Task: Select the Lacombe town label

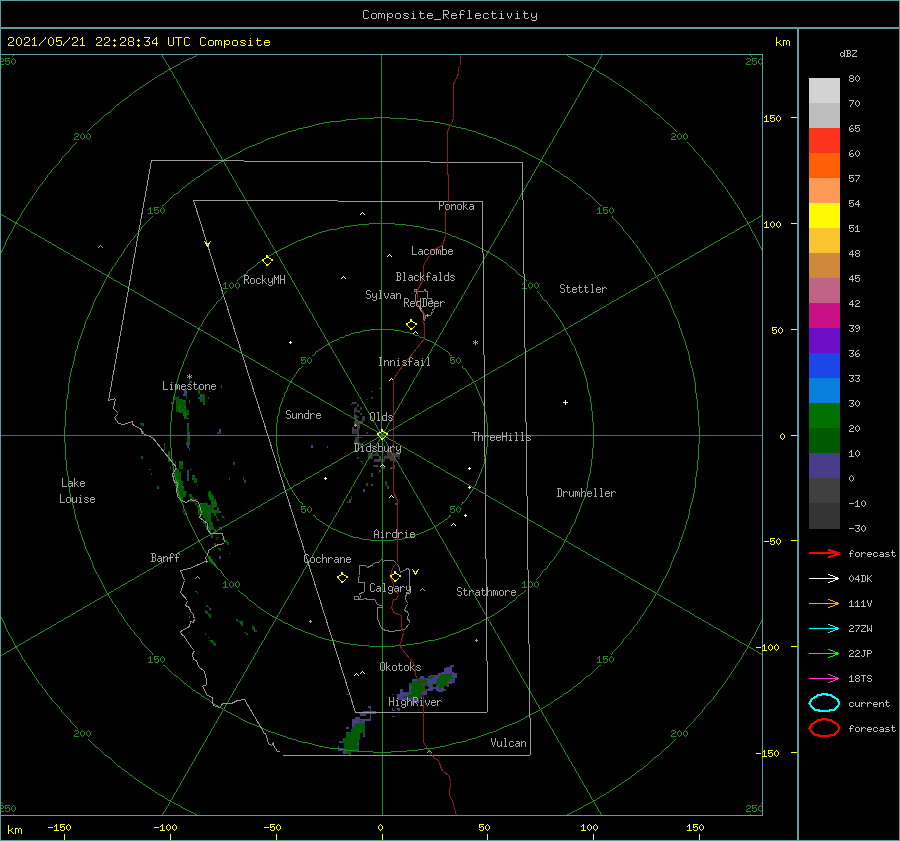Action: [432, 251]
